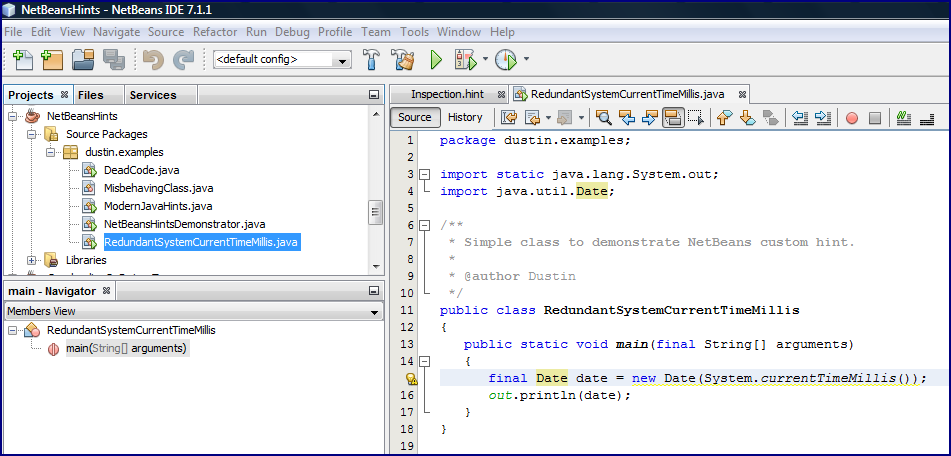Close the Projects tab

point(64,95)
